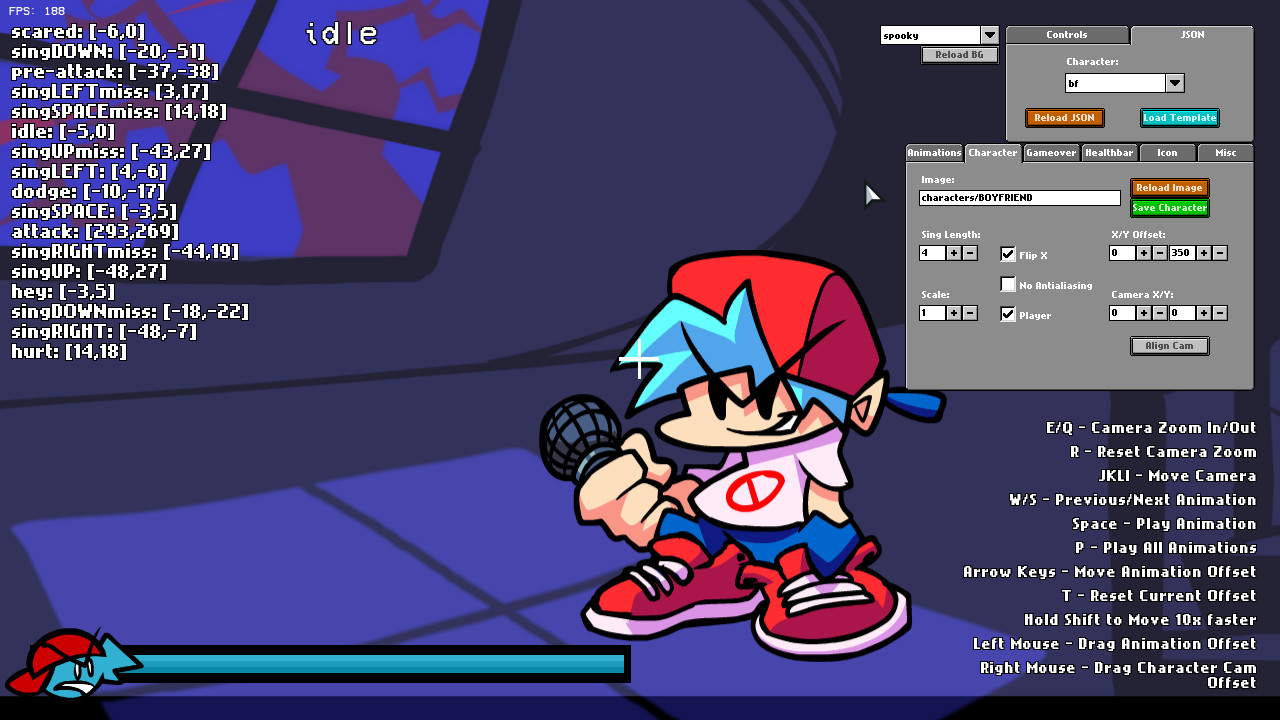Click the 'pre-attack: [-37,-38]' entry
The width and height of the screenshot is (1280, 720).
tap(115, 71)
